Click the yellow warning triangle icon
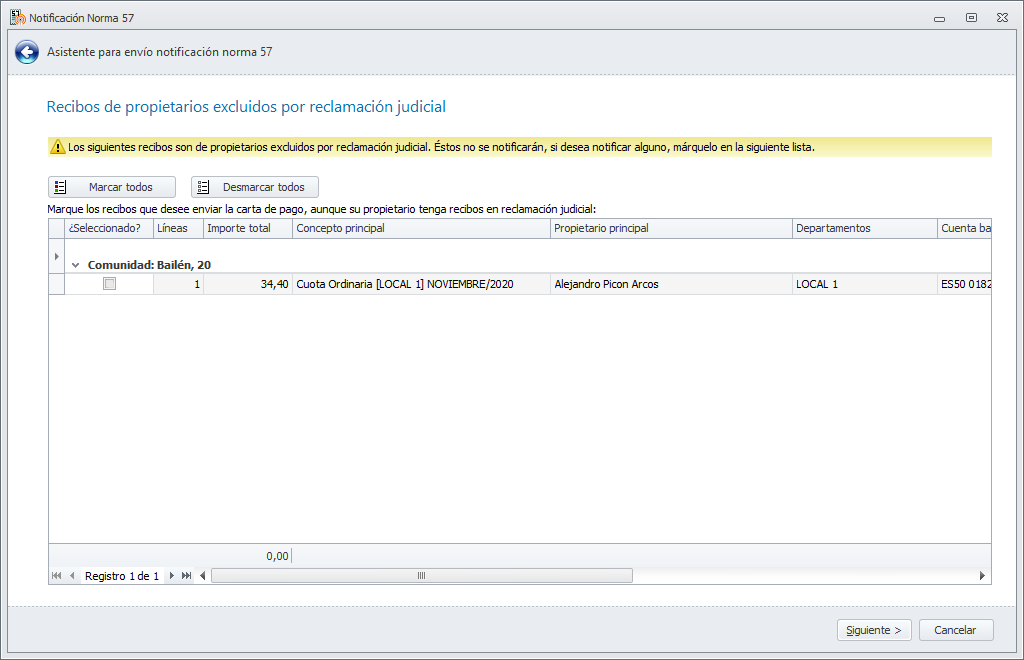Viewport: 1024px width, 660px height. point(58,147)
